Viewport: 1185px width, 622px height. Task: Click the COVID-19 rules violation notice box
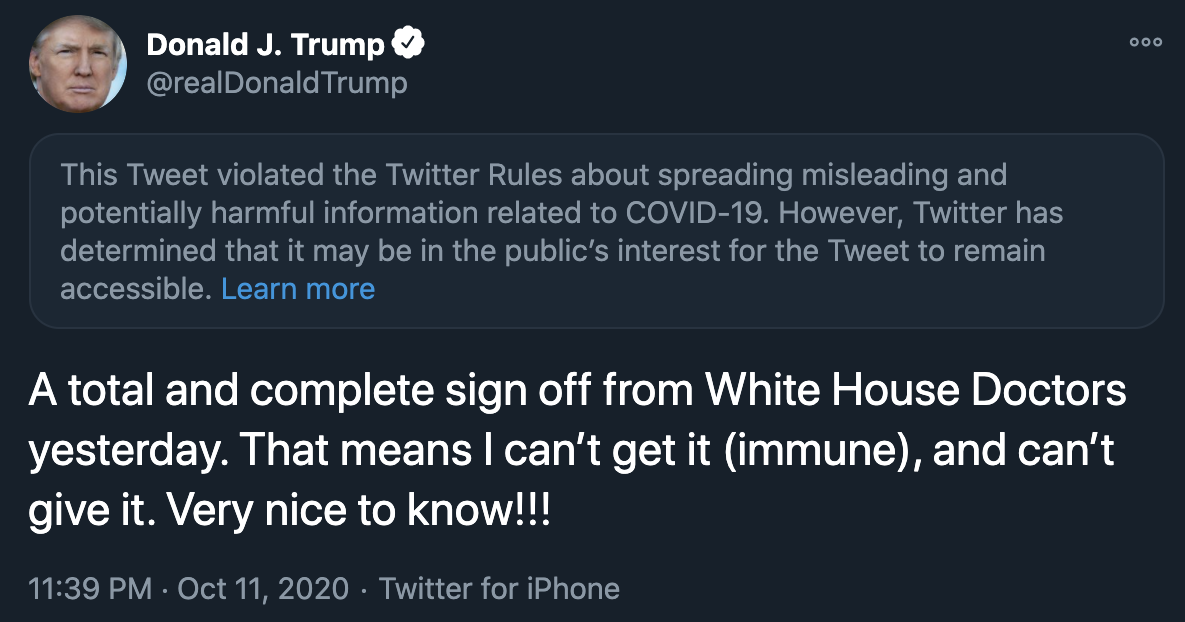pos(597,231)
